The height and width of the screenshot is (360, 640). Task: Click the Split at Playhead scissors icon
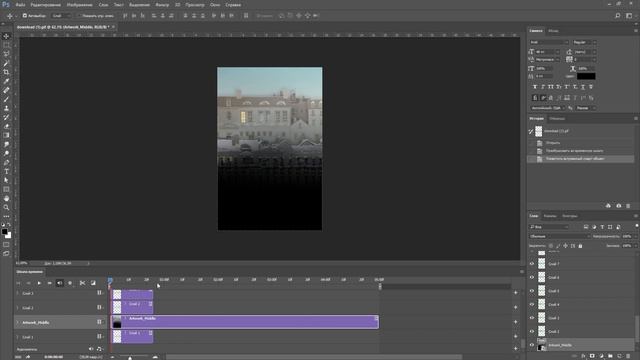tap(82, 283)
